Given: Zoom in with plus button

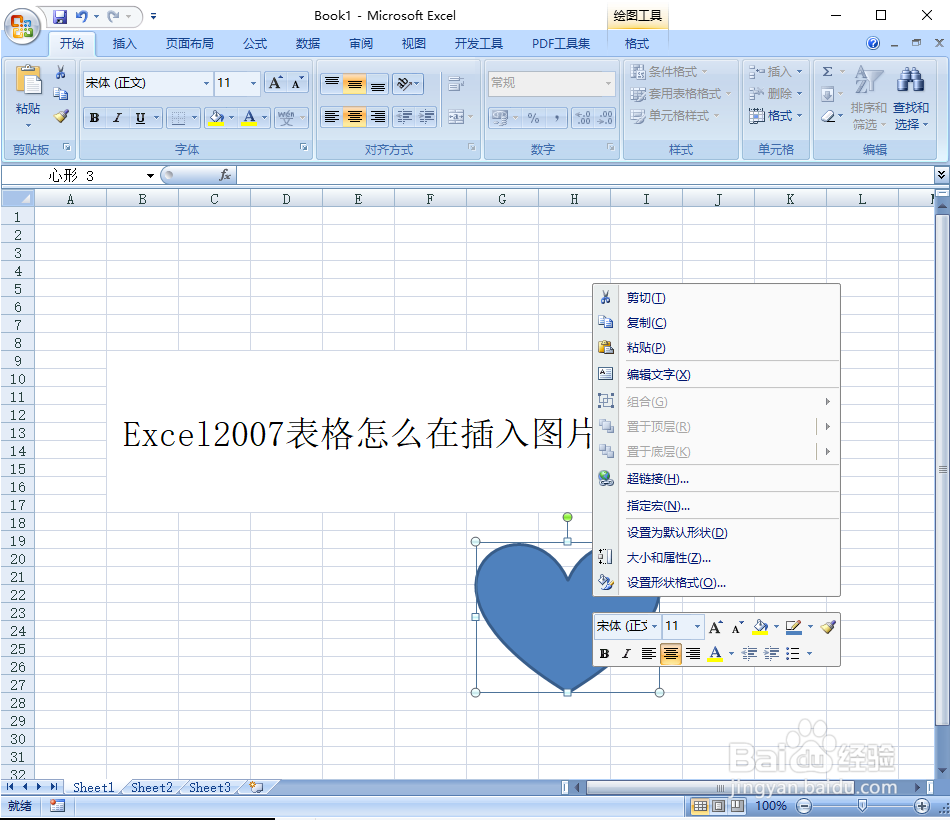Looking at the screenshot, I should 922,806.
